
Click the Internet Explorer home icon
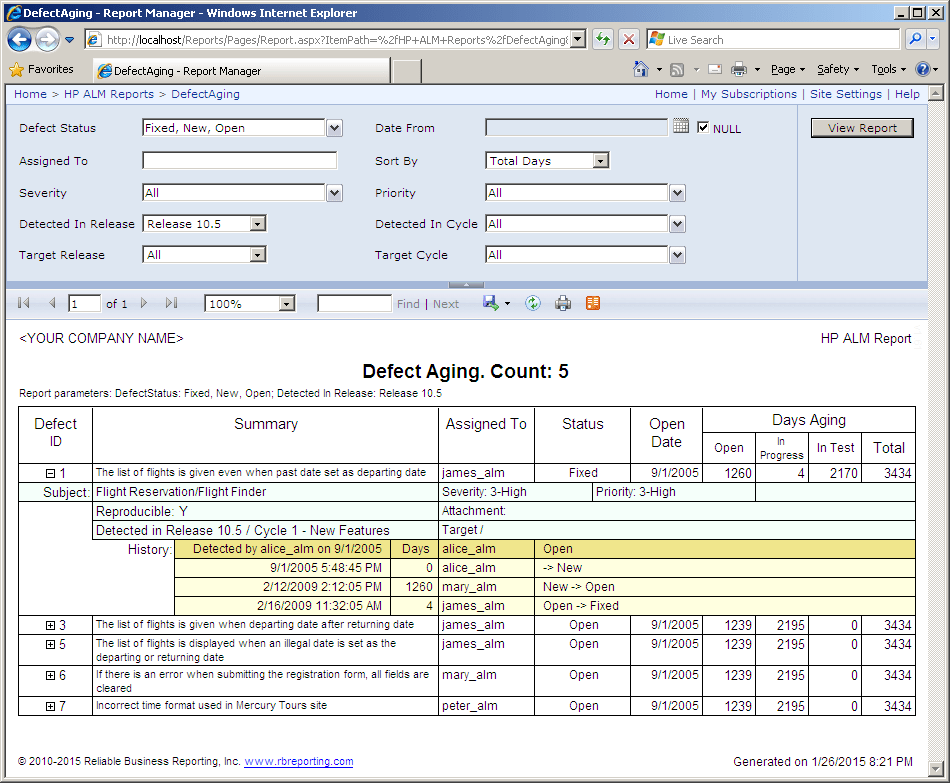pos(641,69)
